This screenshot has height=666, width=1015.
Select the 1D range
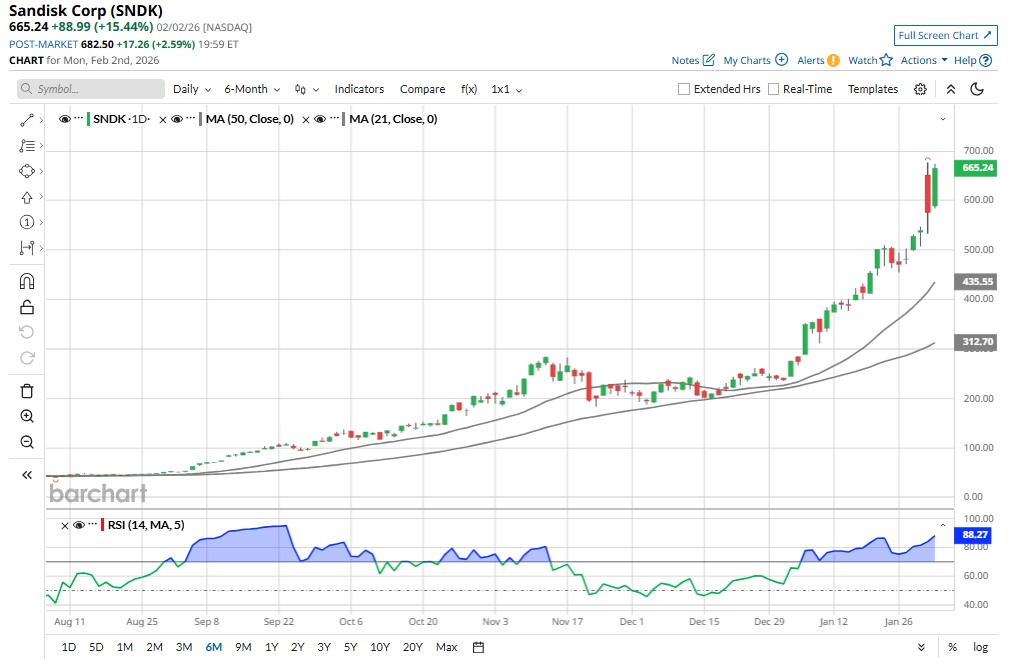pyautogui.click(x=69, y=647)
